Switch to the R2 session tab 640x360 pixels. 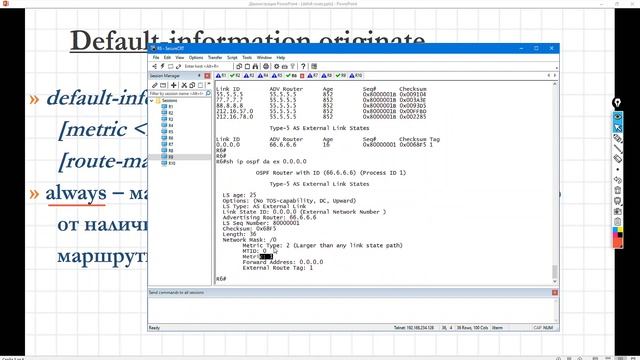(x=235, y=76)
